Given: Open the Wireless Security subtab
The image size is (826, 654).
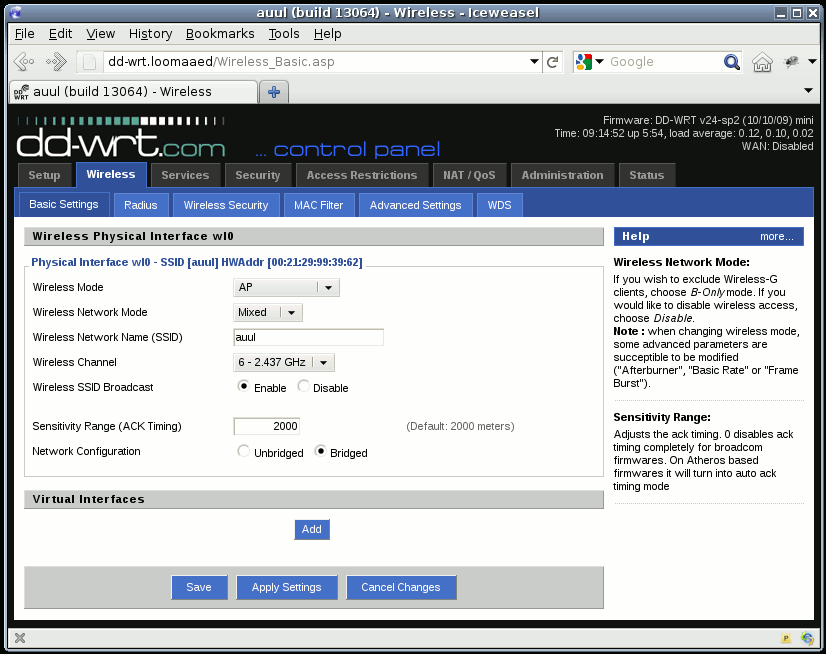Looking at the screenshot, I should [x=225, y=205].
